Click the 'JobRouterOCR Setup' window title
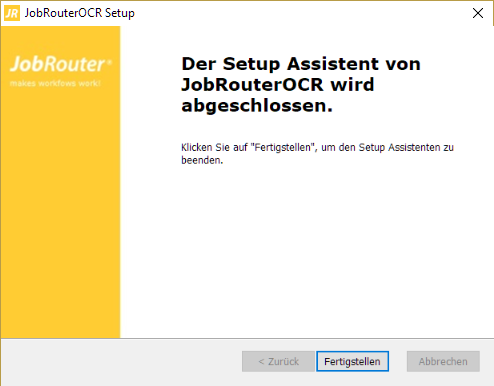This screenshot has width=494, height=386. (80, 13)
